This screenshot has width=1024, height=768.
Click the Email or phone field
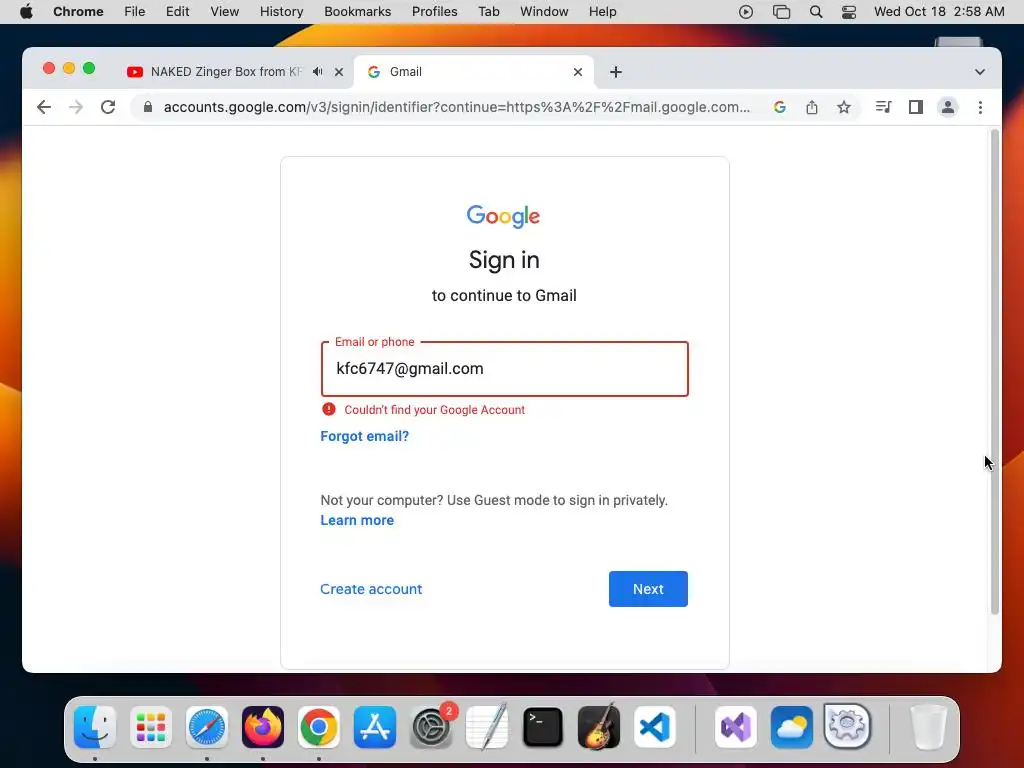[504, 369]
